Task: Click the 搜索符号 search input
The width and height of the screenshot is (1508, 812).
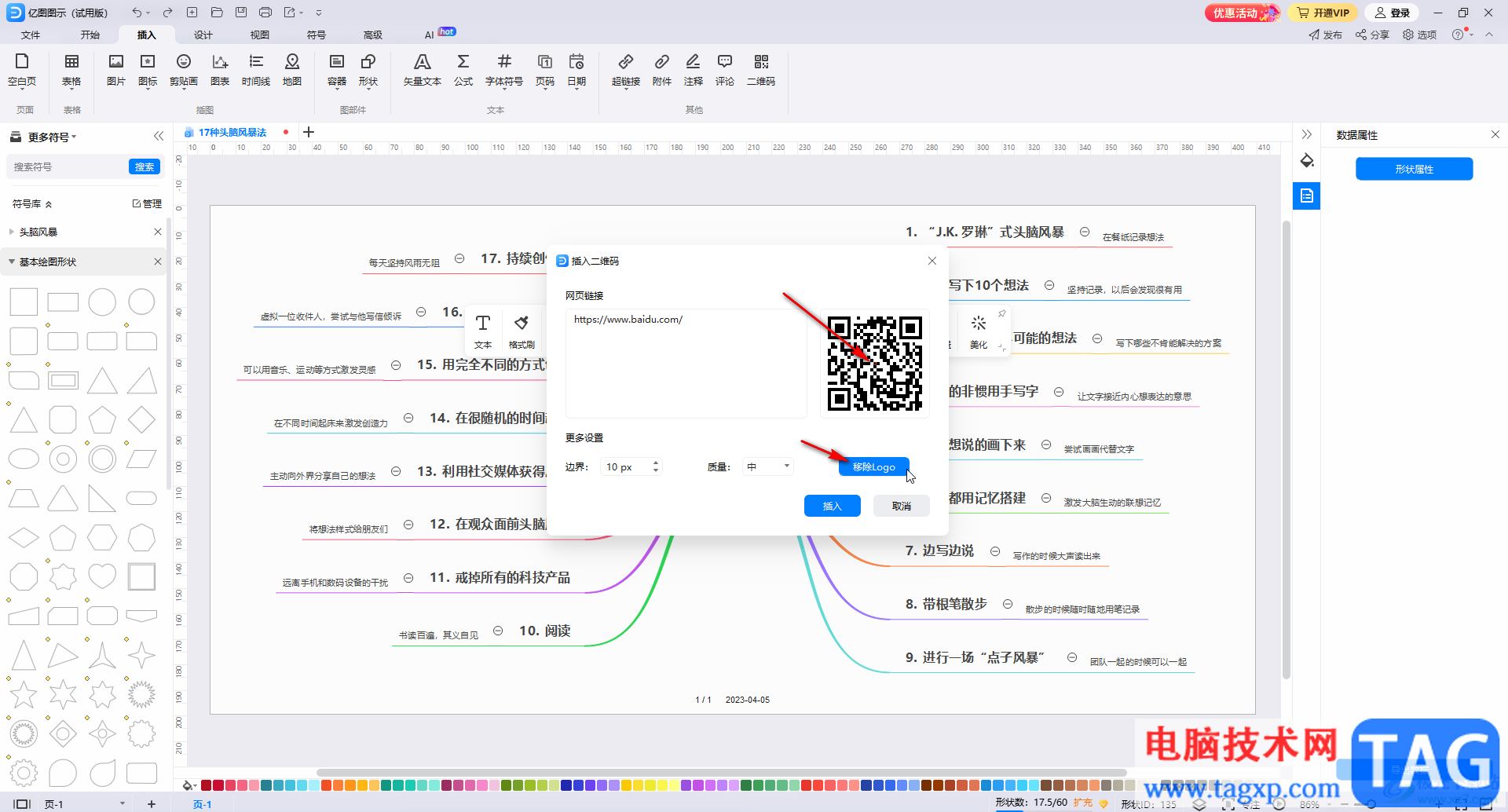Action: point(68,166)
